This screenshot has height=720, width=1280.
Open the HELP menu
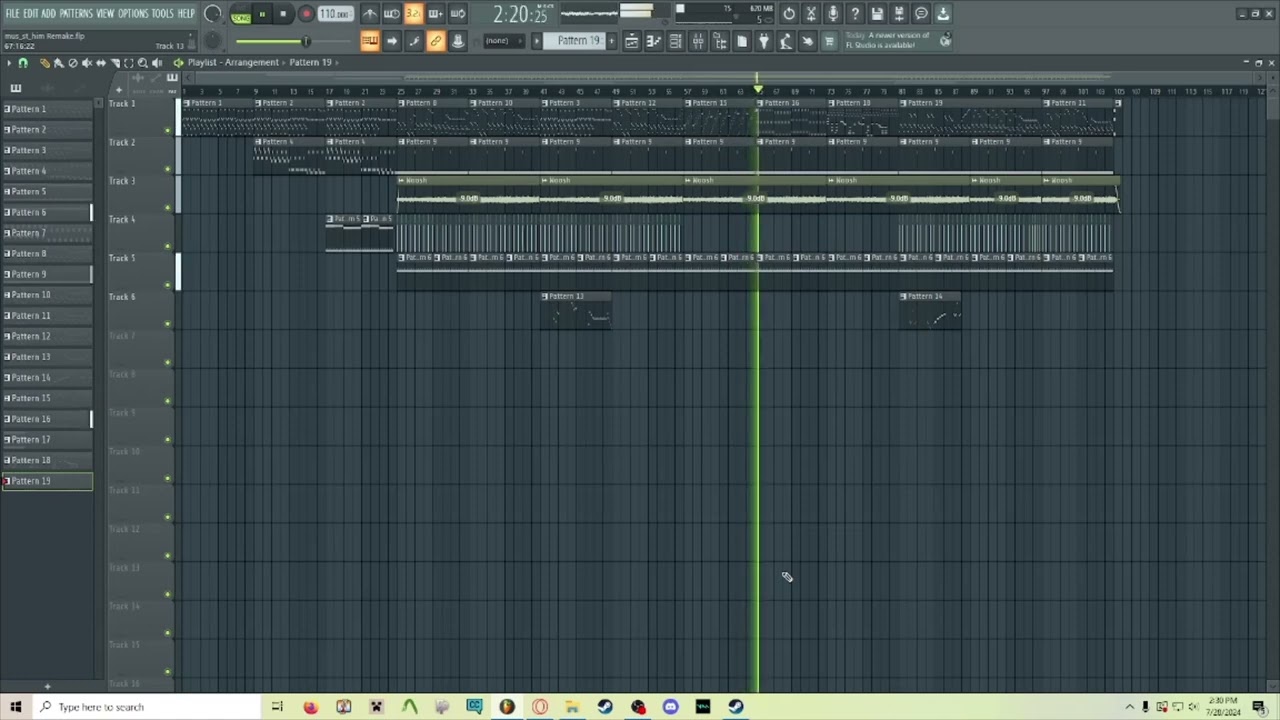click(186, 14)
